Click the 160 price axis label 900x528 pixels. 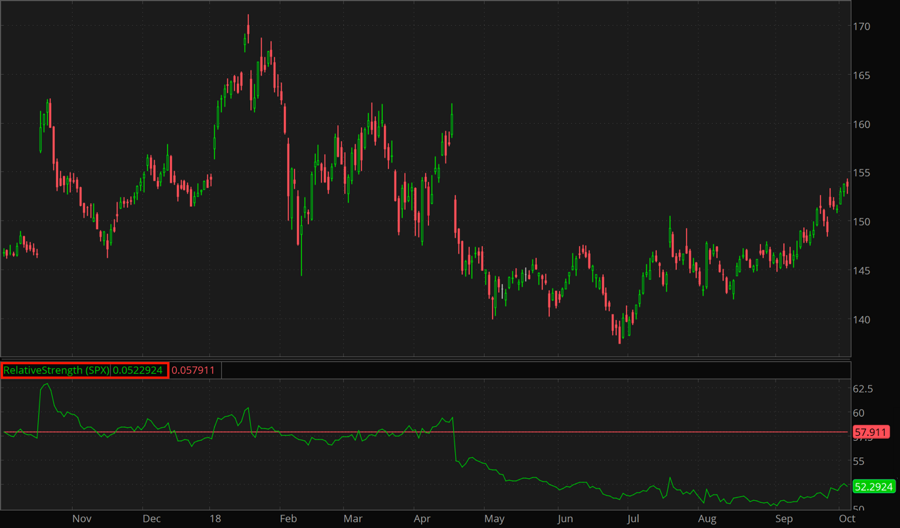(x=863, y=125)
